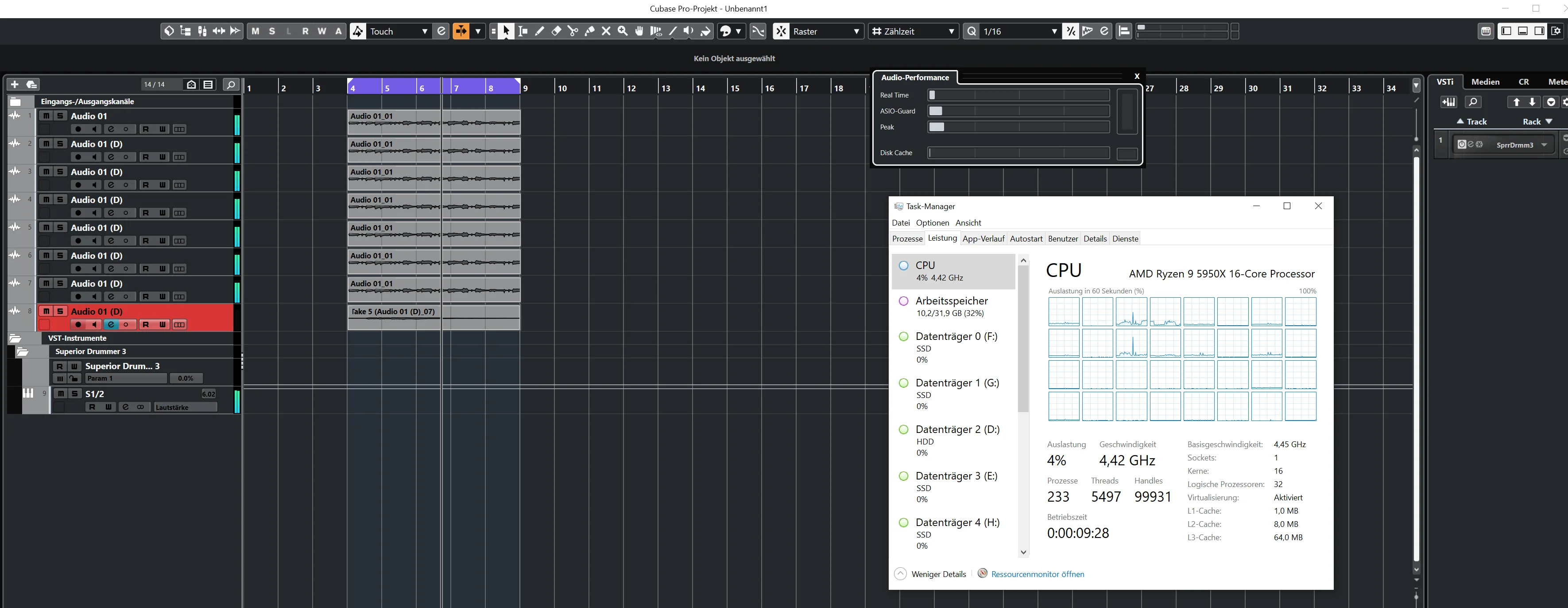Click Ressourcenmonitor öffnen link
Image resolution: width=1568 pixels, height=608 pixels.
pyautogui.click(x=1037, y=574)
